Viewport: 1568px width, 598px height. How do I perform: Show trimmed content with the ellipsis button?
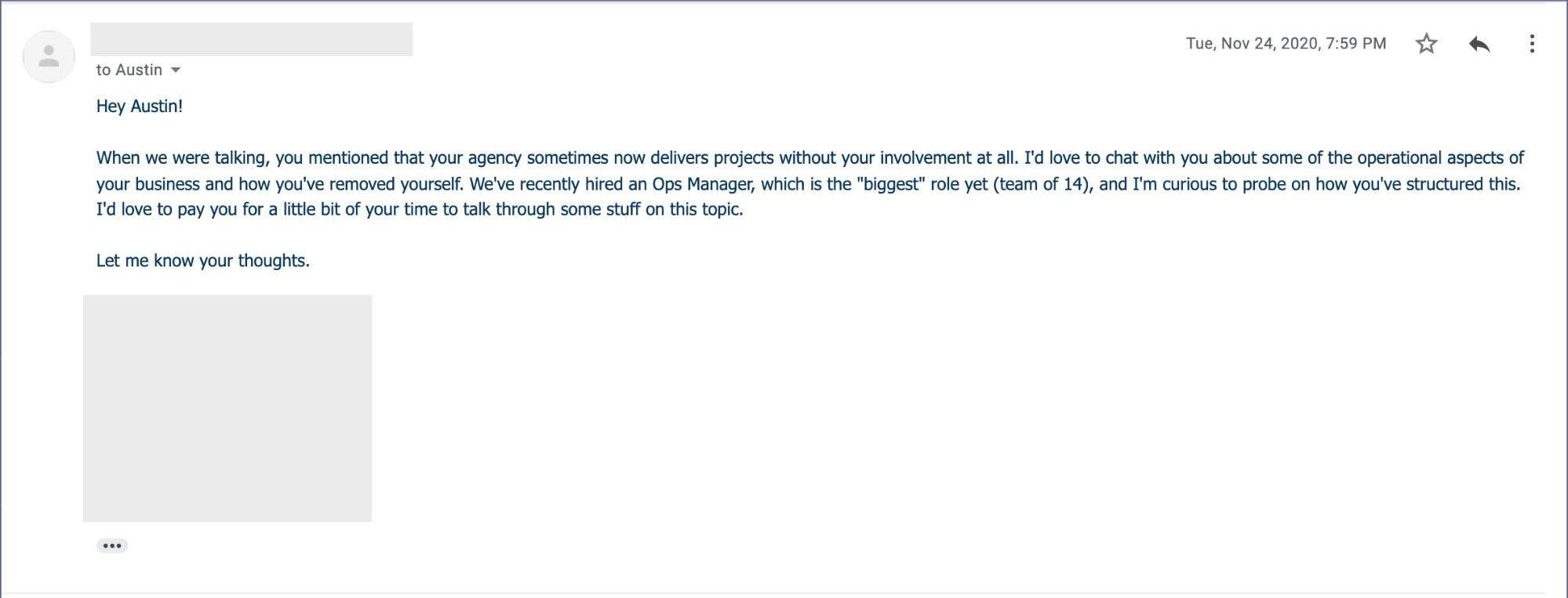(112, 545)
